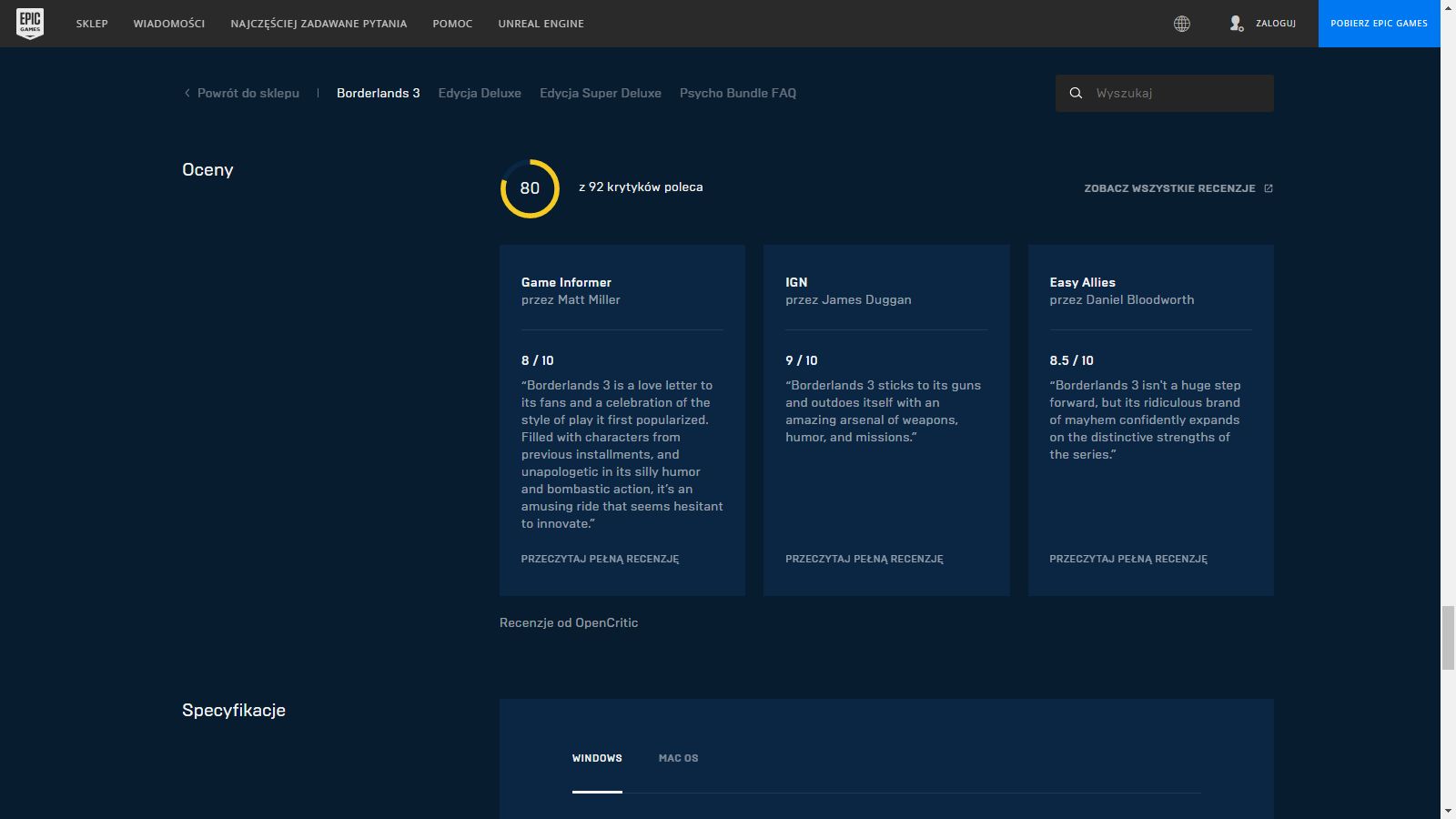
Task: Open Psycho Bundle FAQ tab
Action: click(738, 93)
